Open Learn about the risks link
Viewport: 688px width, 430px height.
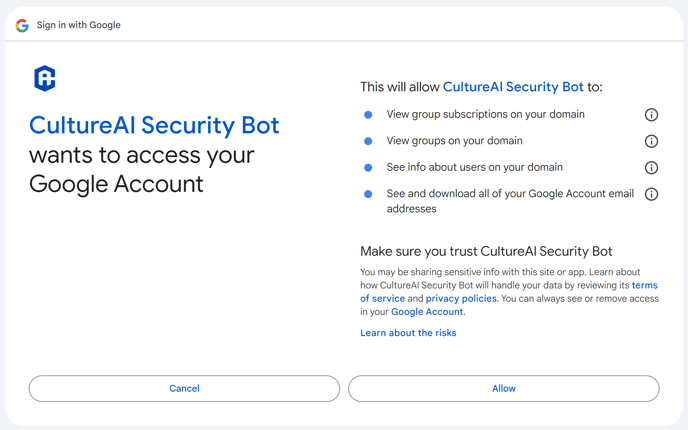pyautogui.click(x=408, y=333)
